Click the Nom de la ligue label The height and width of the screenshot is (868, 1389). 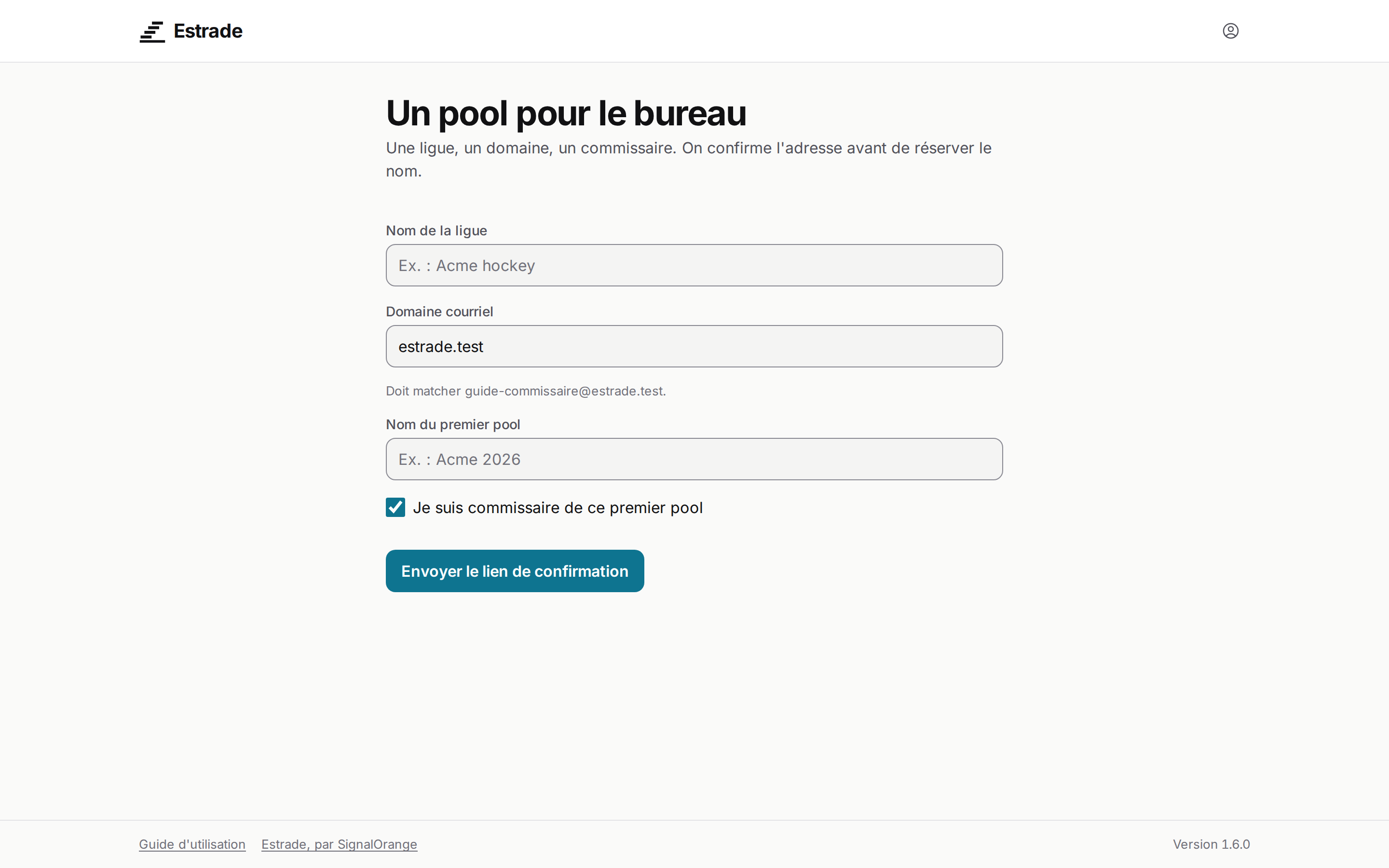pos(436,231)
